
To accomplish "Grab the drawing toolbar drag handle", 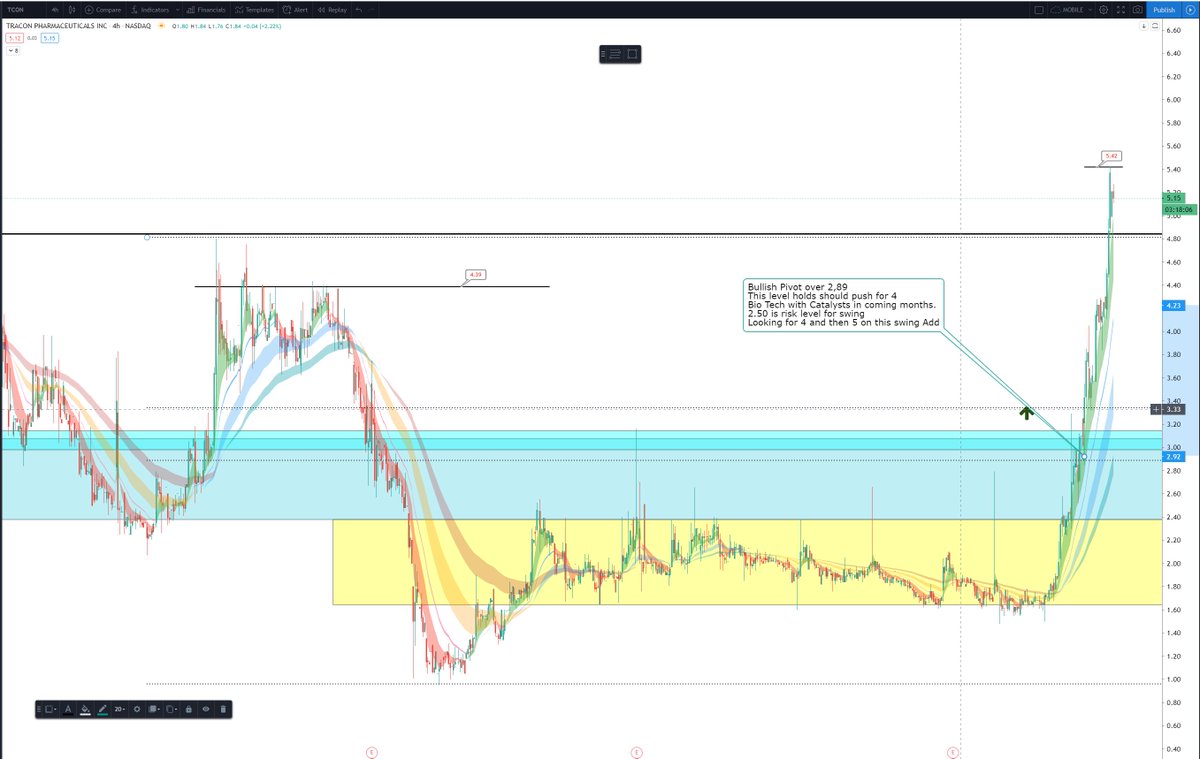I will pos(39,709).
